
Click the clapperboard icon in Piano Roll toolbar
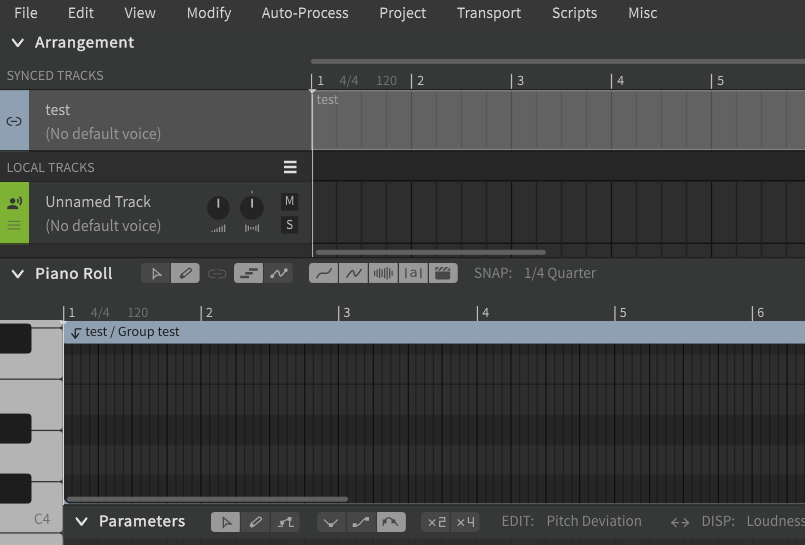(443, 274)
